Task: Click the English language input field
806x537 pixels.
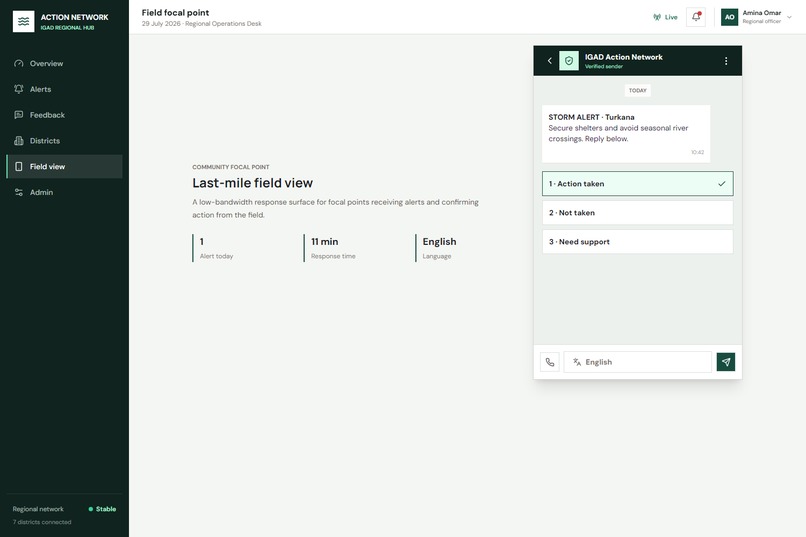Action: coord(637,362)
